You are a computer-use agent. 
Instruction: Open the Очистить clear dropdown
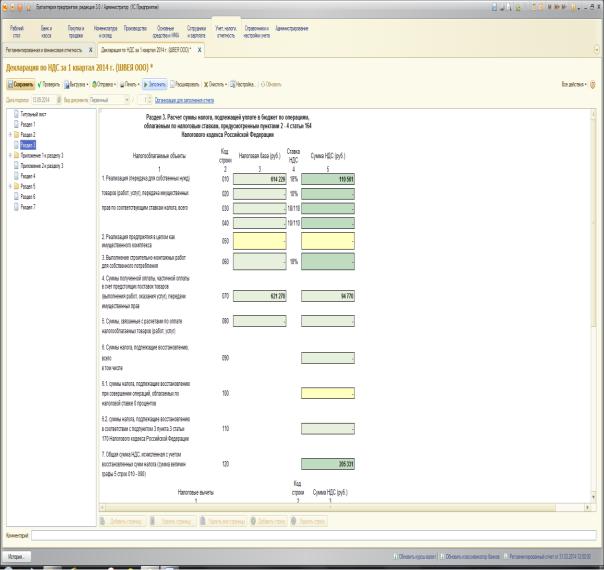coord(215,84)
